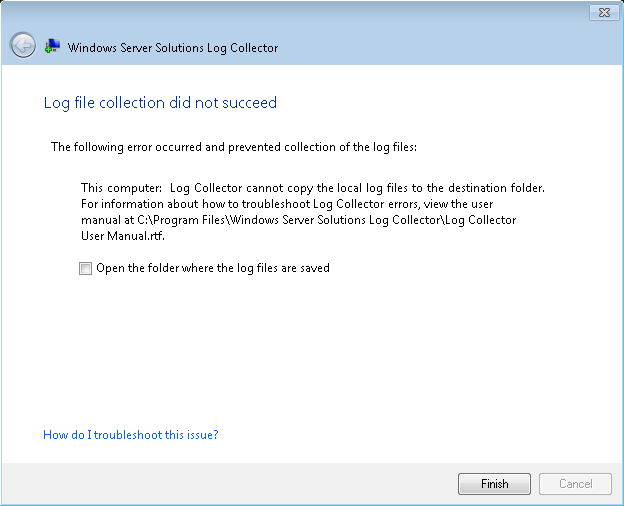The height and width of the screenshot is (506, 624).
Task: Click the back arrow button
Action: (22, 46)
